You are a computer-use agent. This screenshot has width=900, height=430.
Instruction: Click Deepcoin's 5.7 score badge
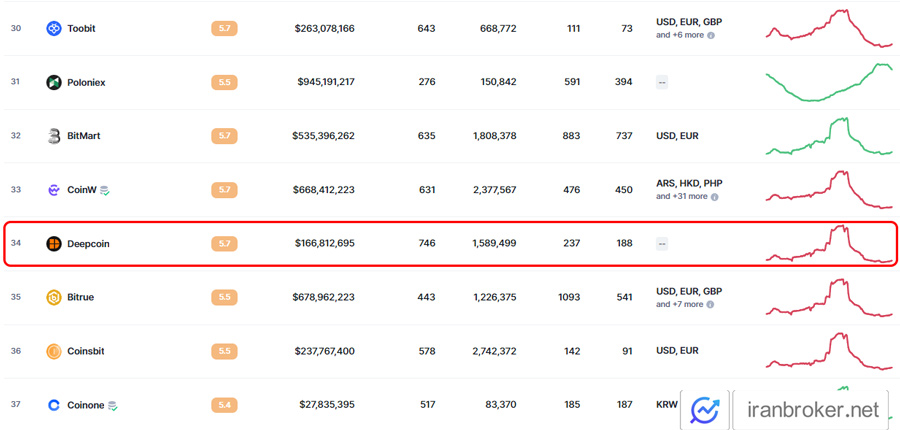[224, 243]
